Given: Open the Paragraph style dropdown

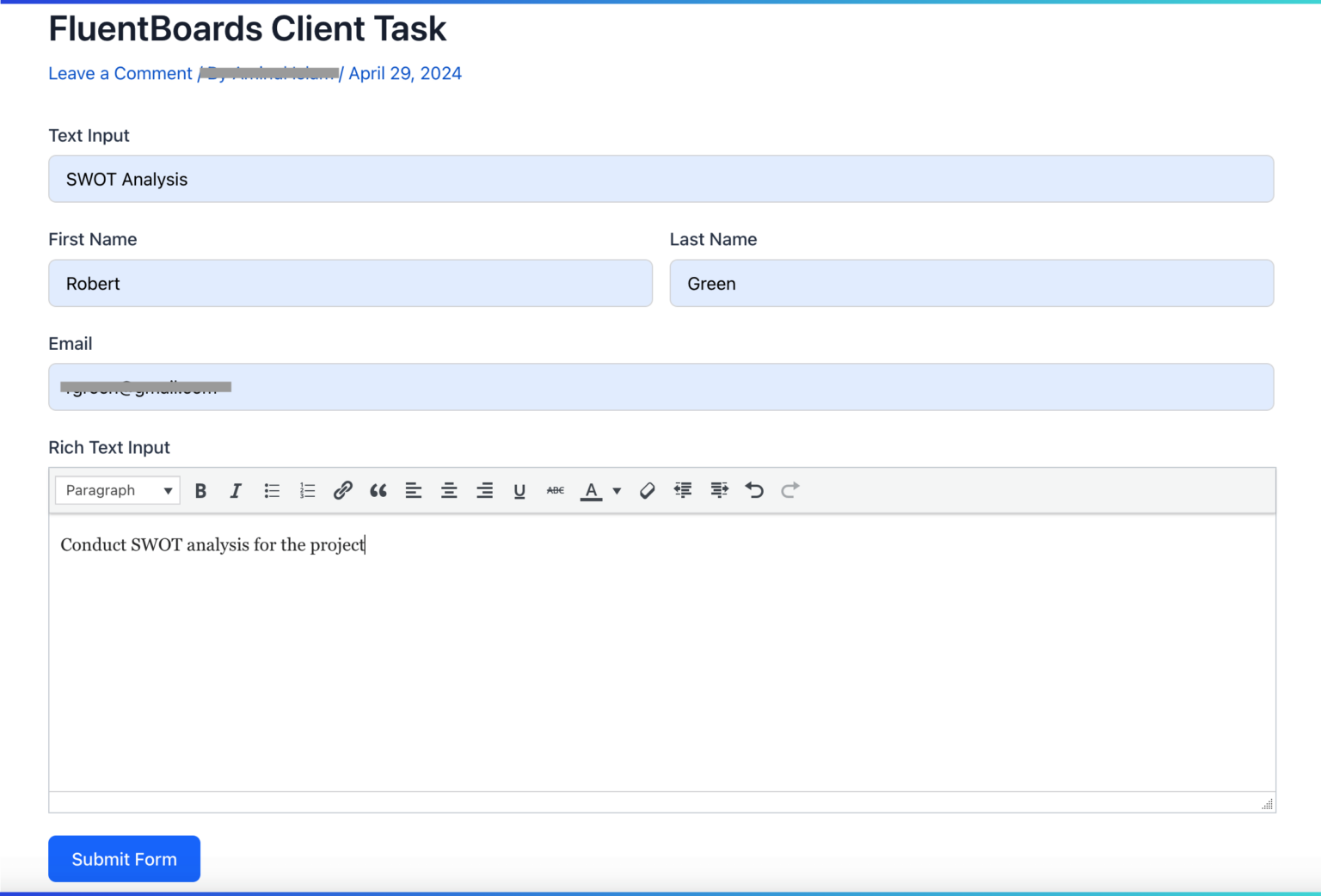Looking at the screenshot, I should tap(117, 490).
